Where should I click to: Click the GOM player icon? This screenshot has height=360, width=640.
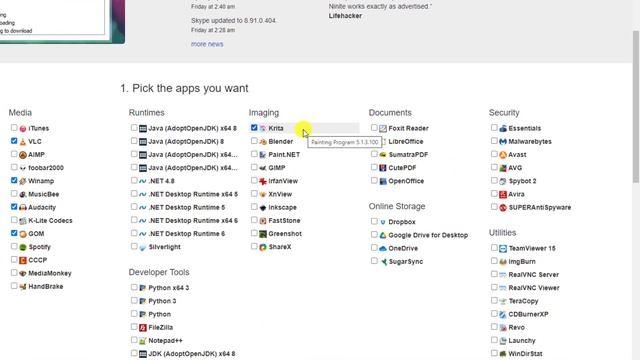[x=23, y=234]
